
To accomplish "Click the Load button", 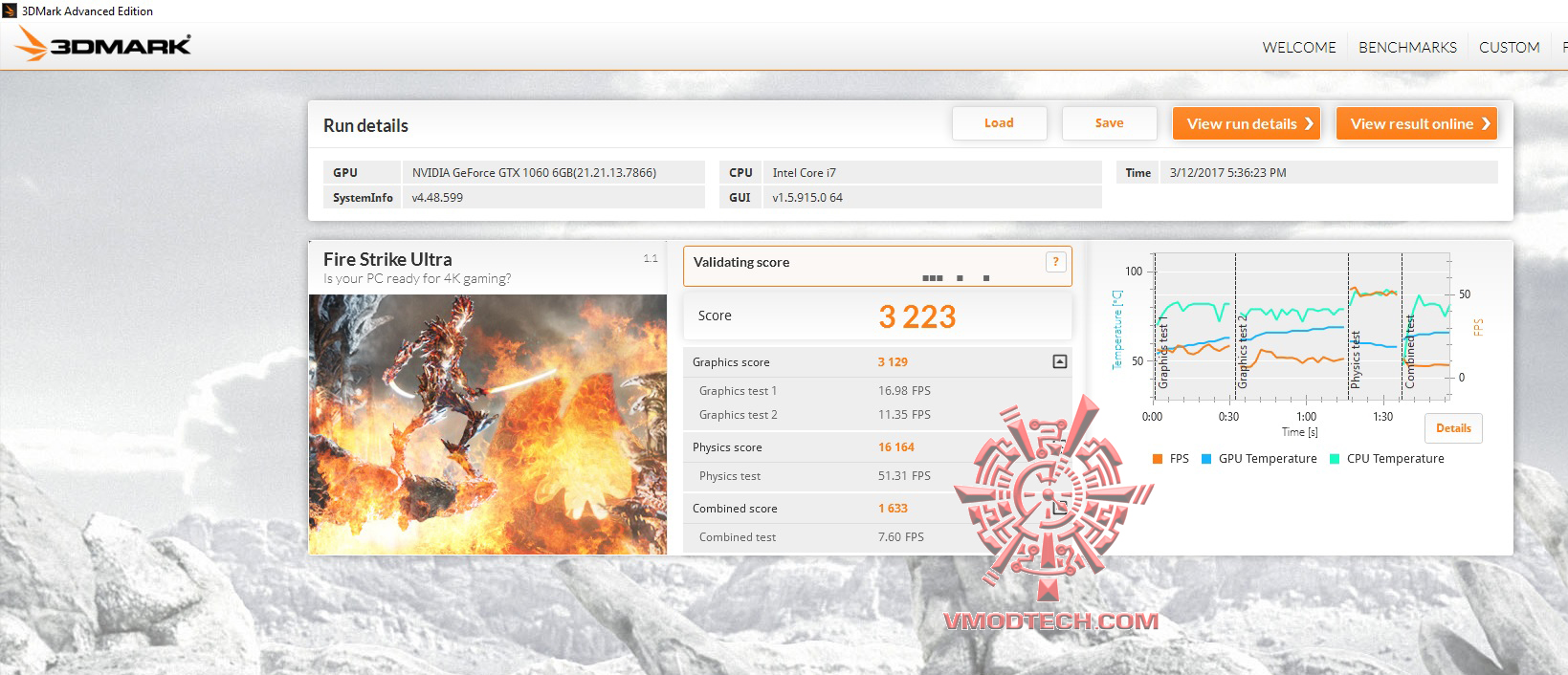I will (x=999, y=123).
